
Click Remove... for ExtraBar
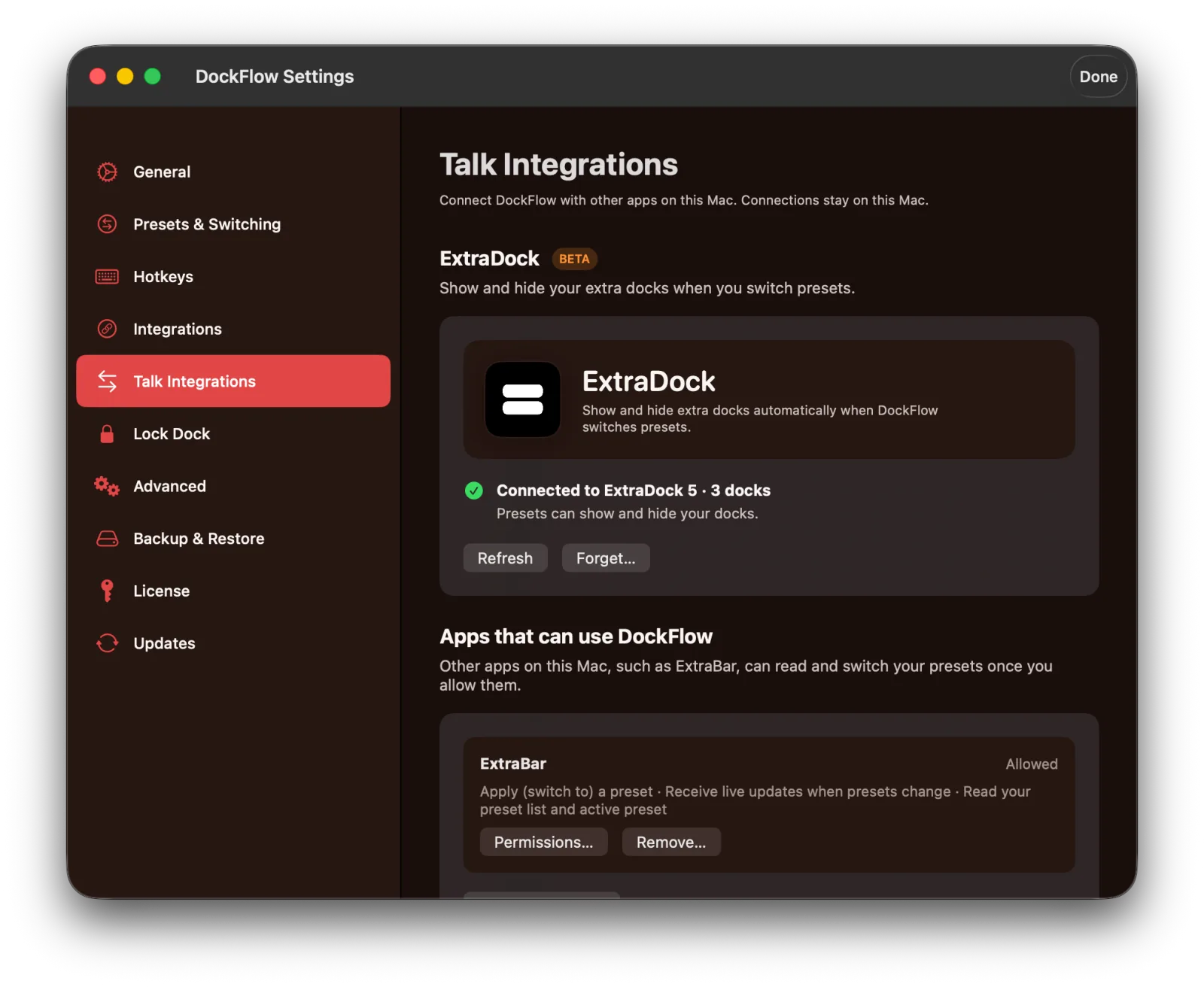coord(671,843)
